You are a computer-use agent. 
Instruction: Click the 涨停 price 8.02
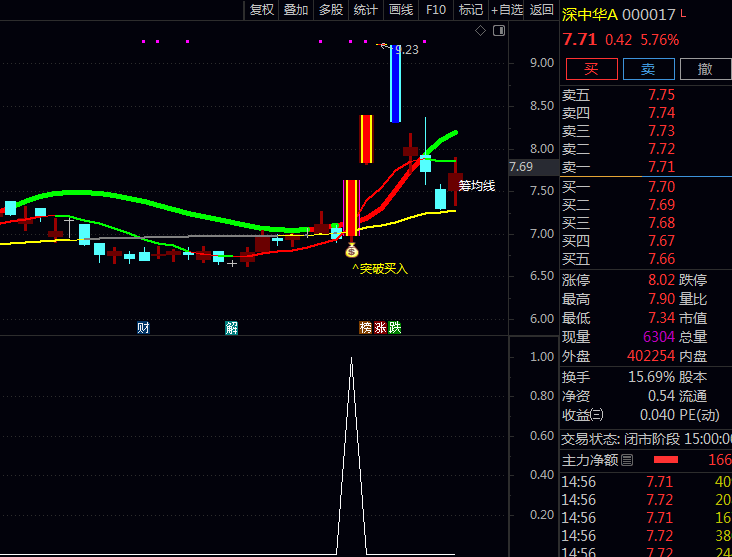click(x=662, y=280)
